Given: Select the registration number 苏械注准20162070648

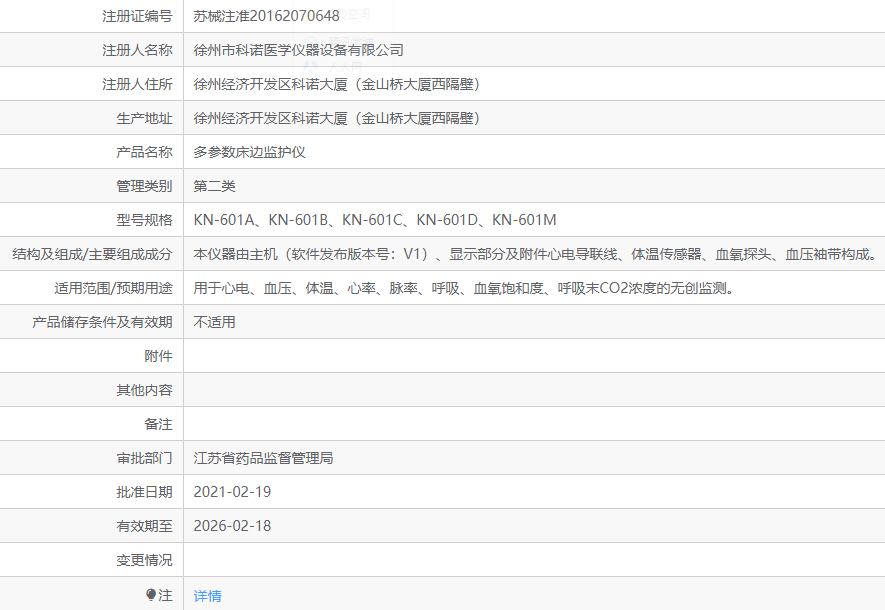Looking at the screenshot, I should [x=266, y=16].
